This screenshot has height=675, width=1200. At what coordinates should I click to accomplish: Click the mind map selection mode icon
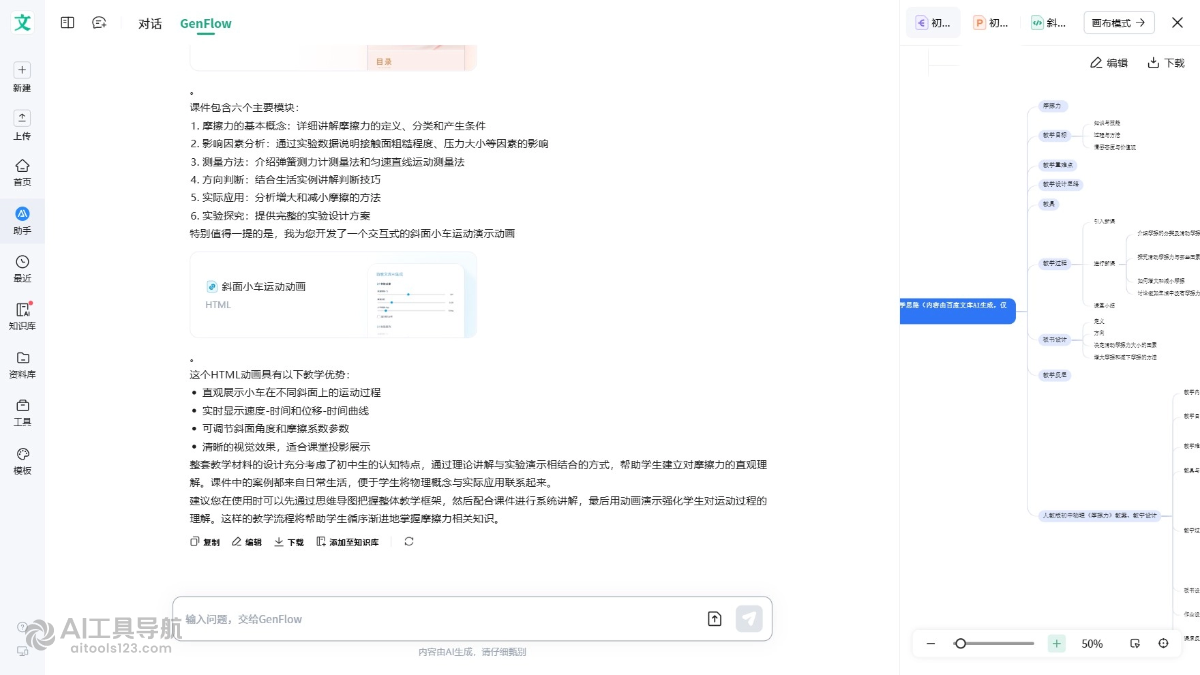point(1135,644)
